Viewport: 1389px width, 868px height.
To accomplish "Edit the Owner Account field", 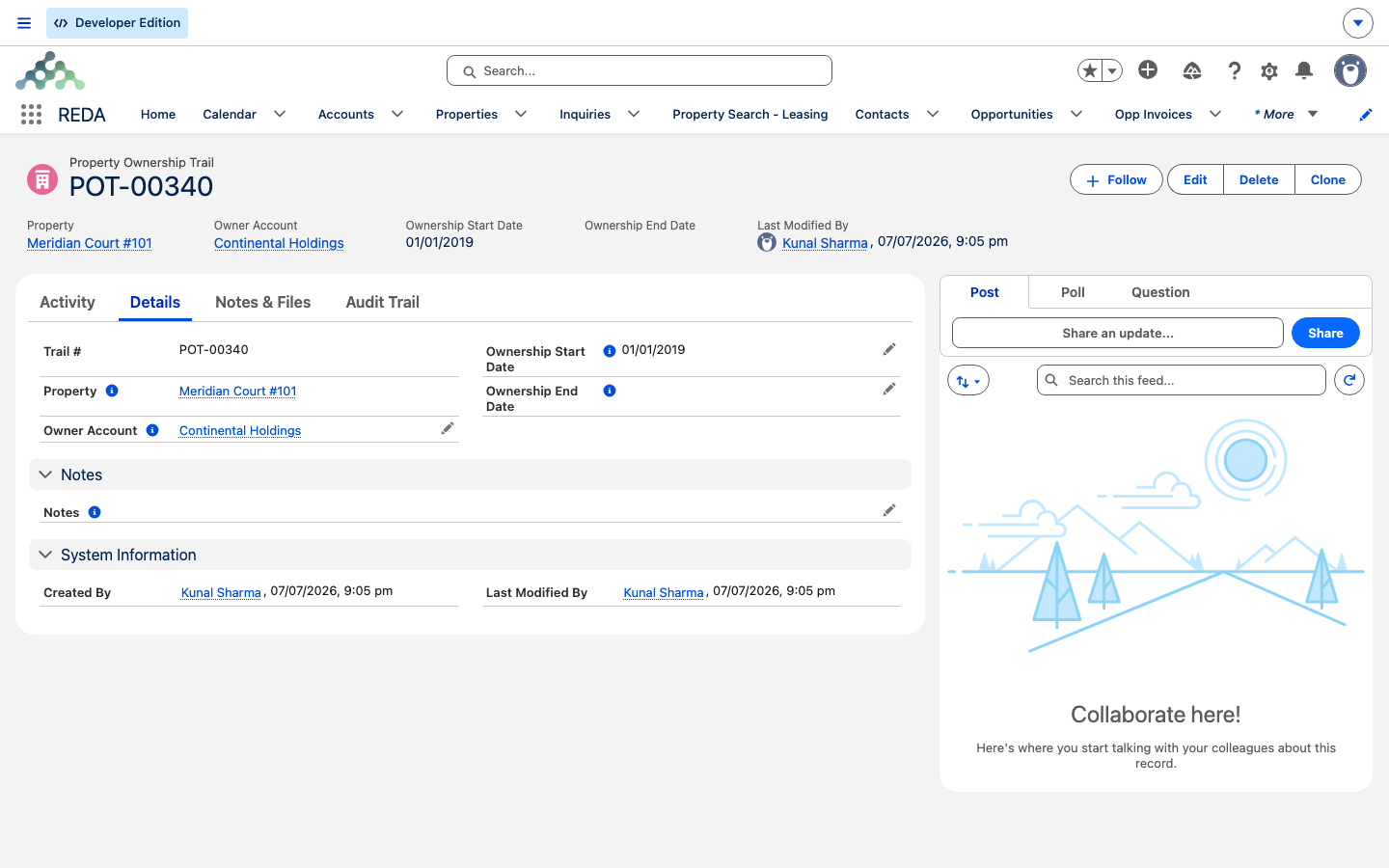I will point(448,428).
